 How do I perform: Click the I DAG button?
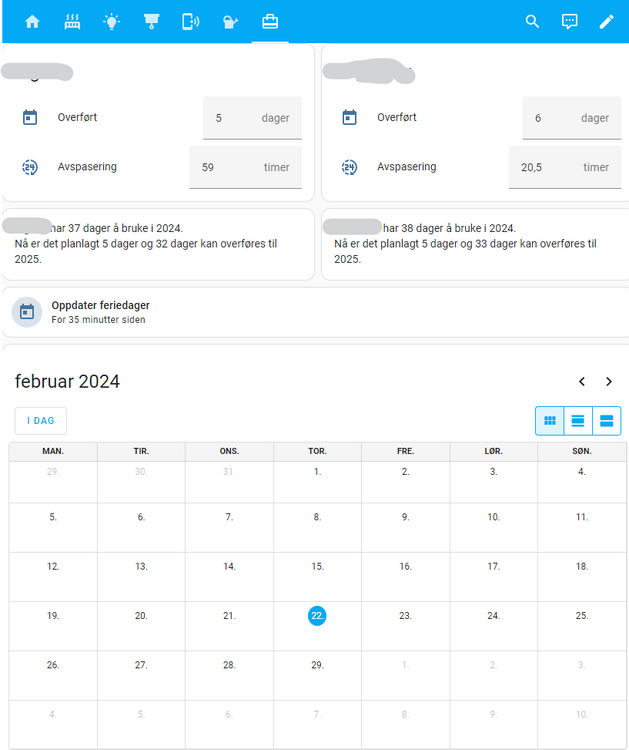click(x=41, y=421)
